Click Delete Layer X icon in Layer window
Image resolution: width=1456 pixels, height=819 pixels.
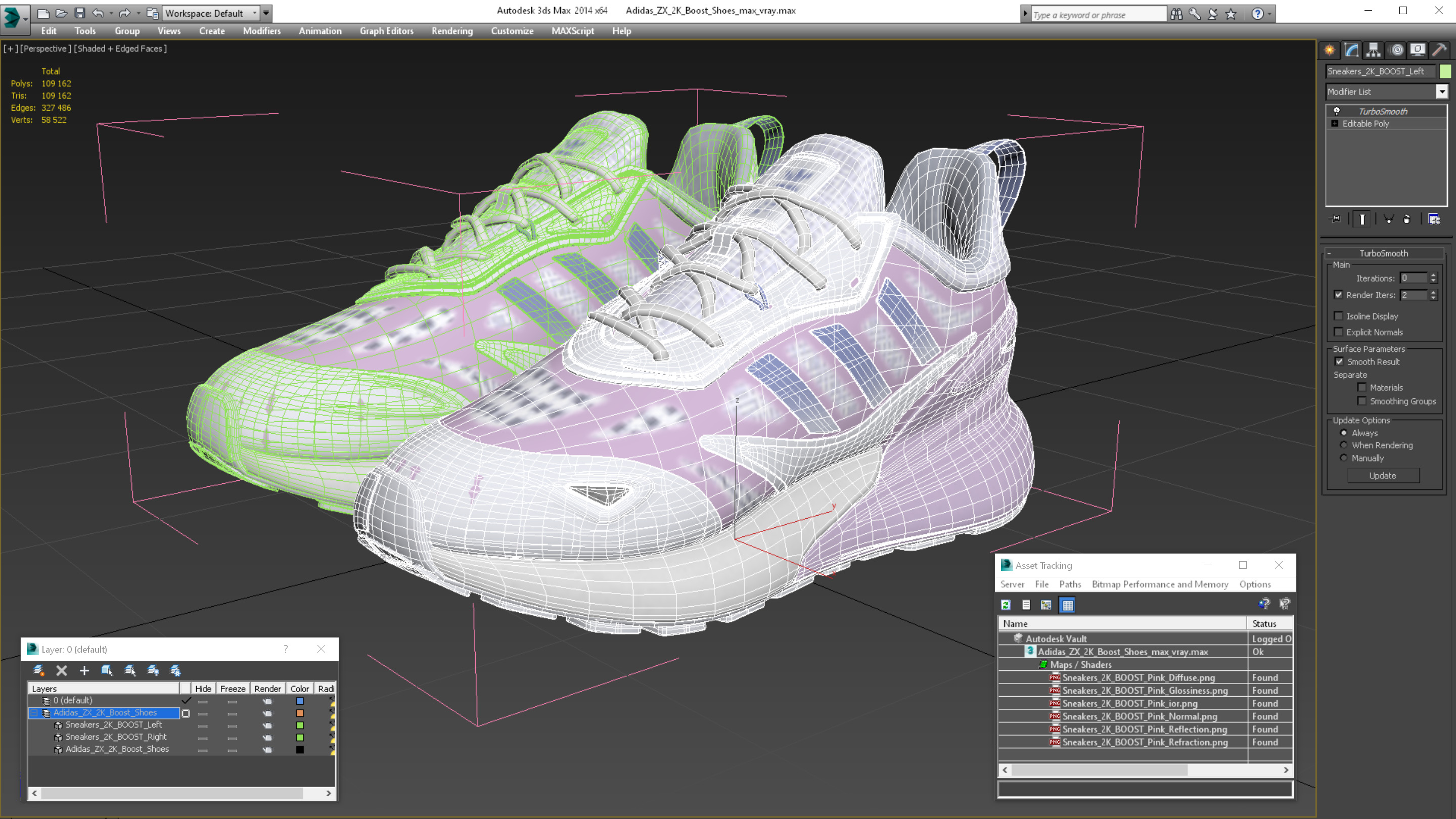pyautogui.click(x=62, y=670)
